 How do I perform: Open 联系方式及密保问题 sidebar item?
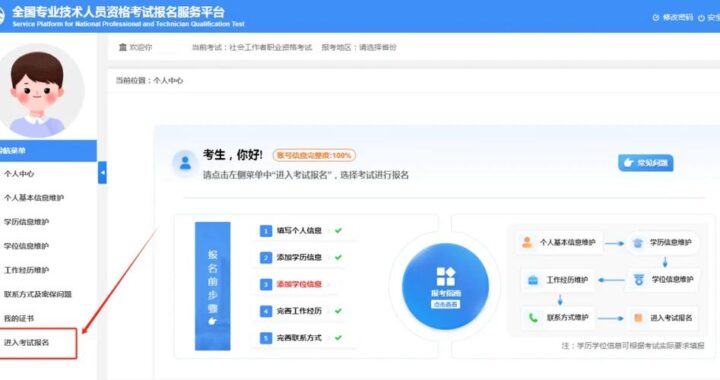coord(38,294)
